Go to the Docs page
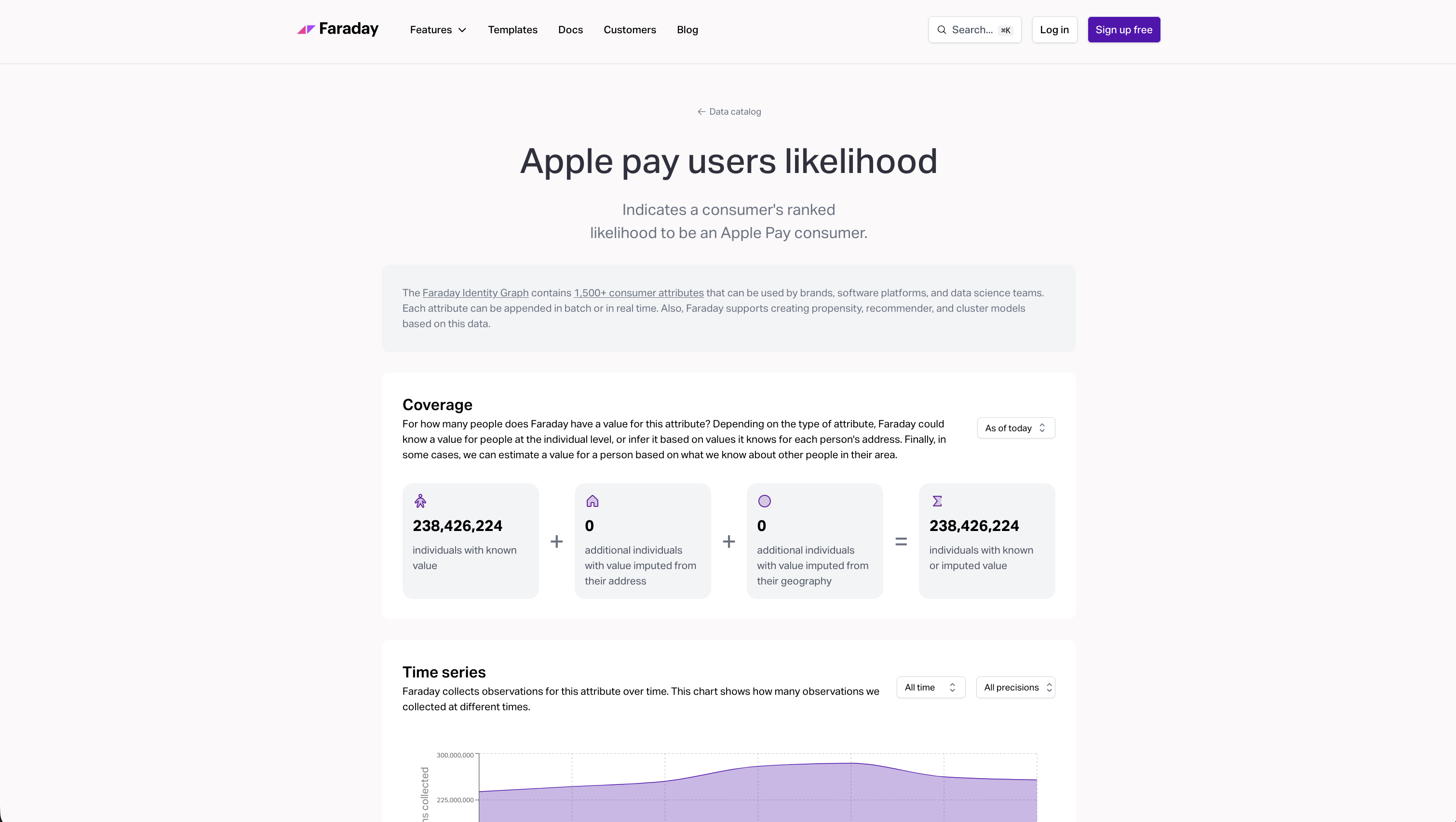Screen dimensions: 1456x822 point(570,30)
